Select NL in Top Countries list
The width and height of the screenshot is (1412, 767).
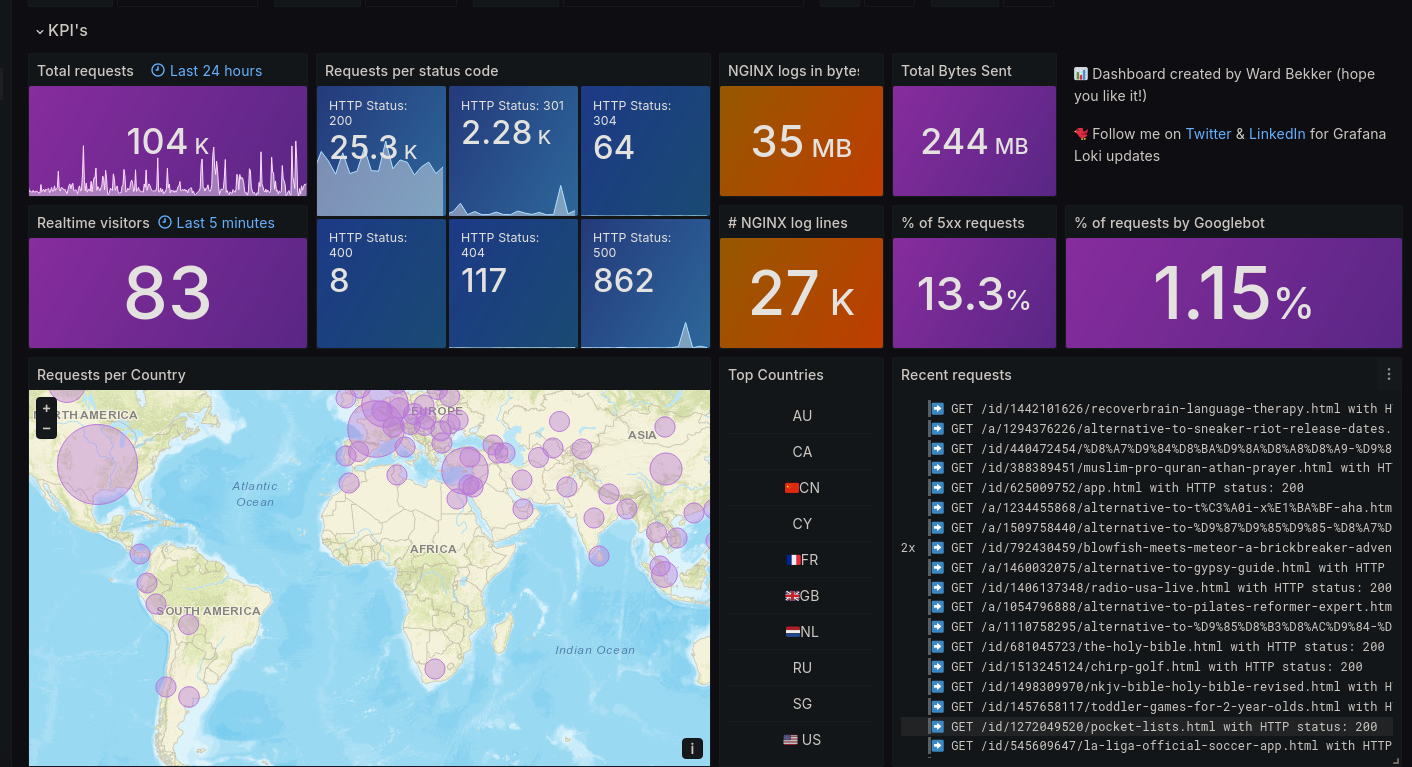802,632
